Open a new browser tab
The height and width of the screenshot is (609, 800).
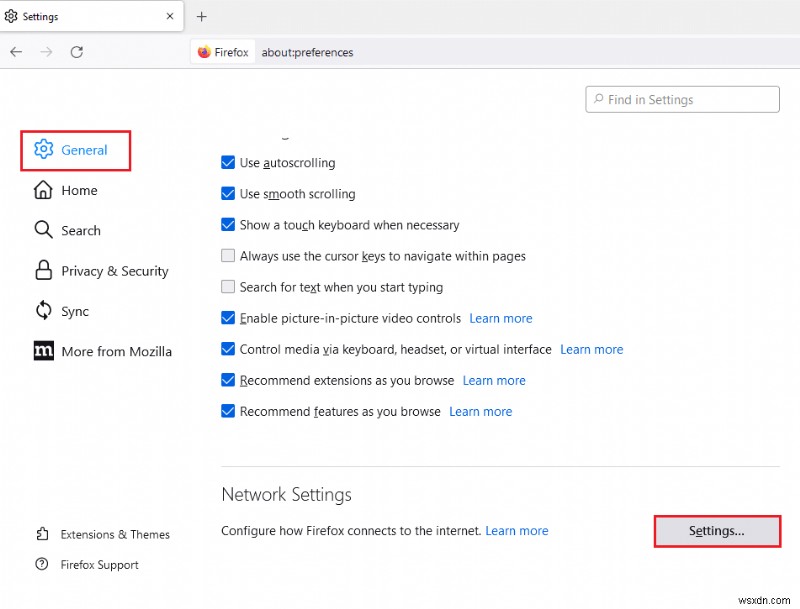(x=202, y=16)
